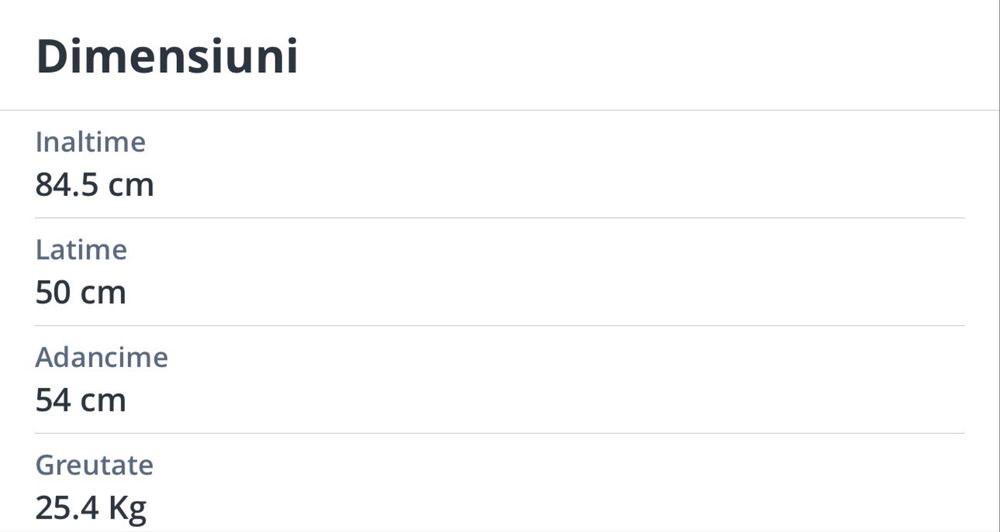Image resolution: width=1000 pixels, height=532 pixels.
Task: Click the vertical border at panel's right edge
Action: [x=999, y=266]
